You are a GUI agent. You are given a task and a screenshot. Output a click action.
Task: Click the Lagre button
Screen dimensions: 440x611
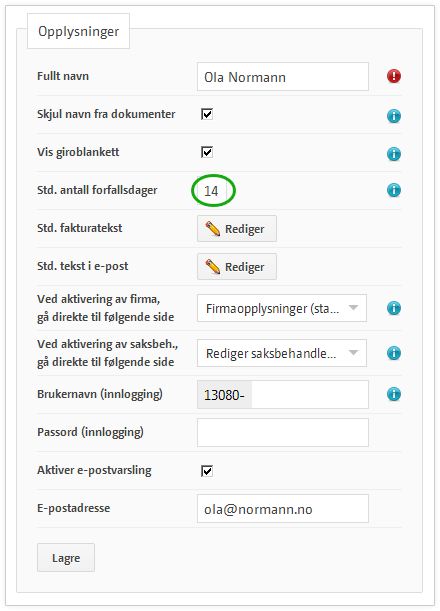[x=66, y=558]
